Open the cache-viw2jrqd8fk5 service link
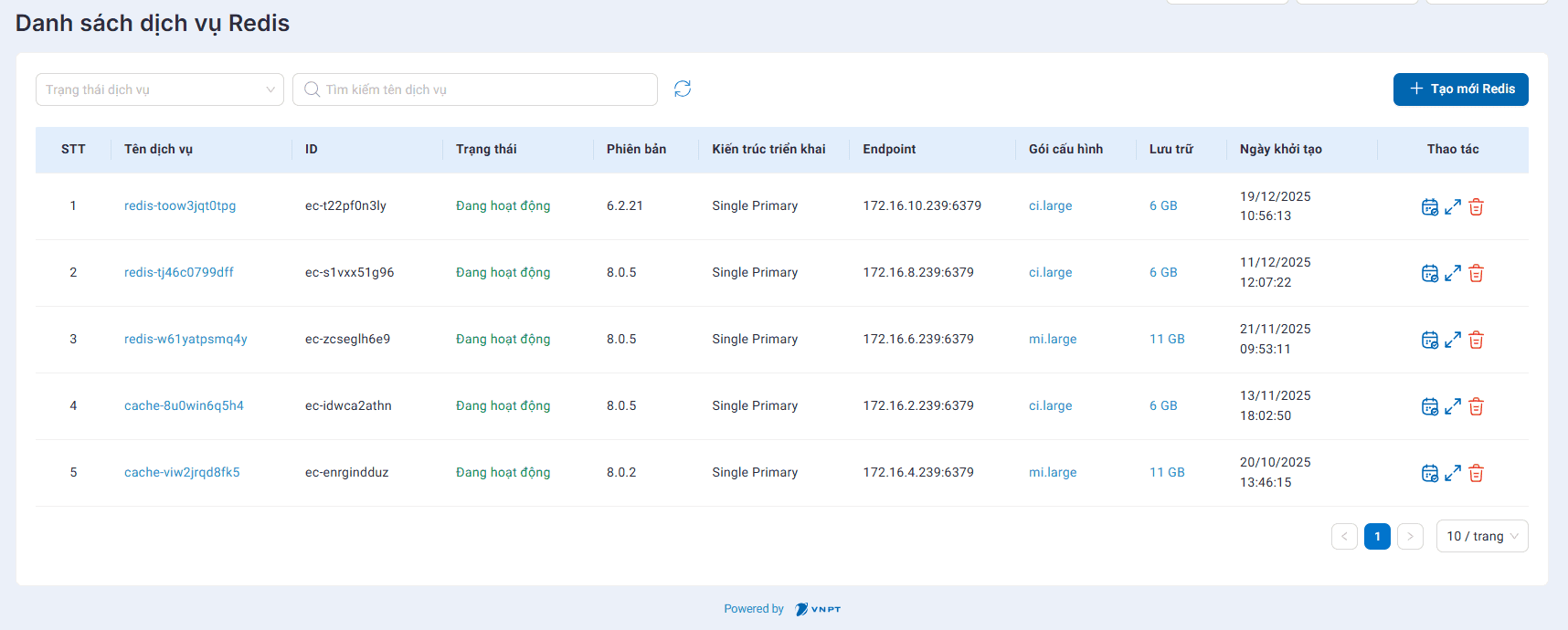The height and width of the screenshot is (630, 1568). (182, 472)
